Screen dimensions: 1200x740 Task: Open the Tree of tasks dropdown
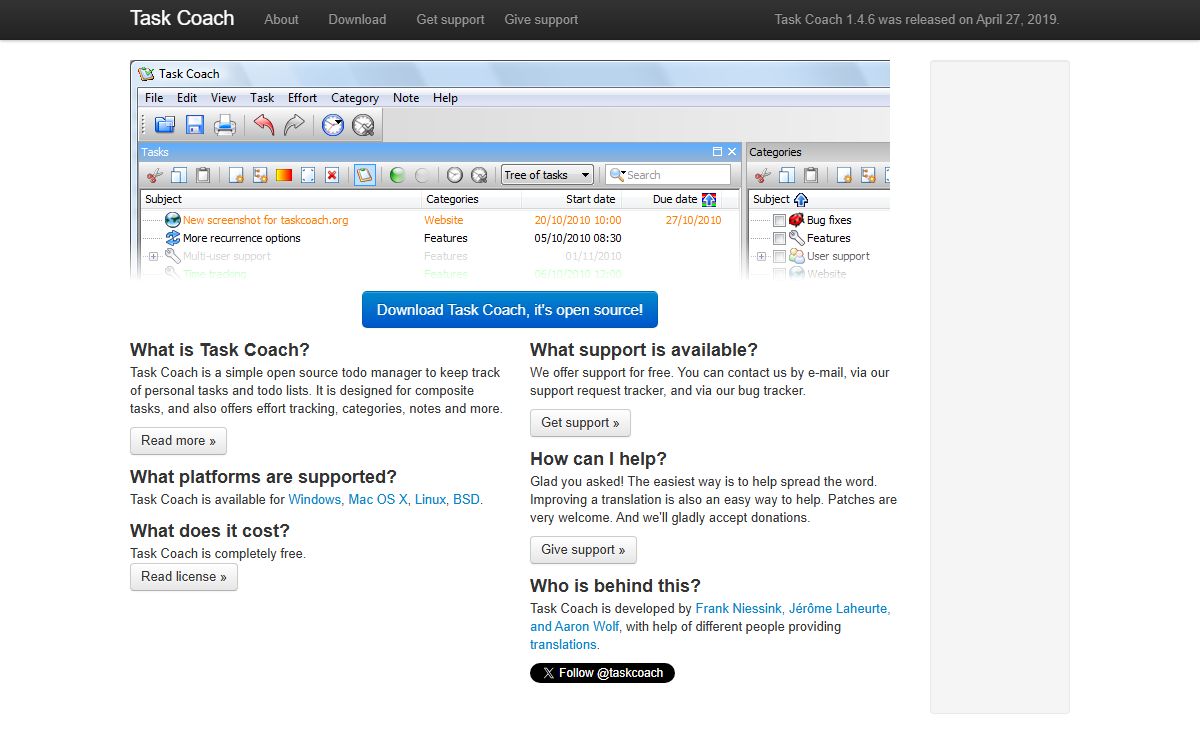tap(547, 175)
